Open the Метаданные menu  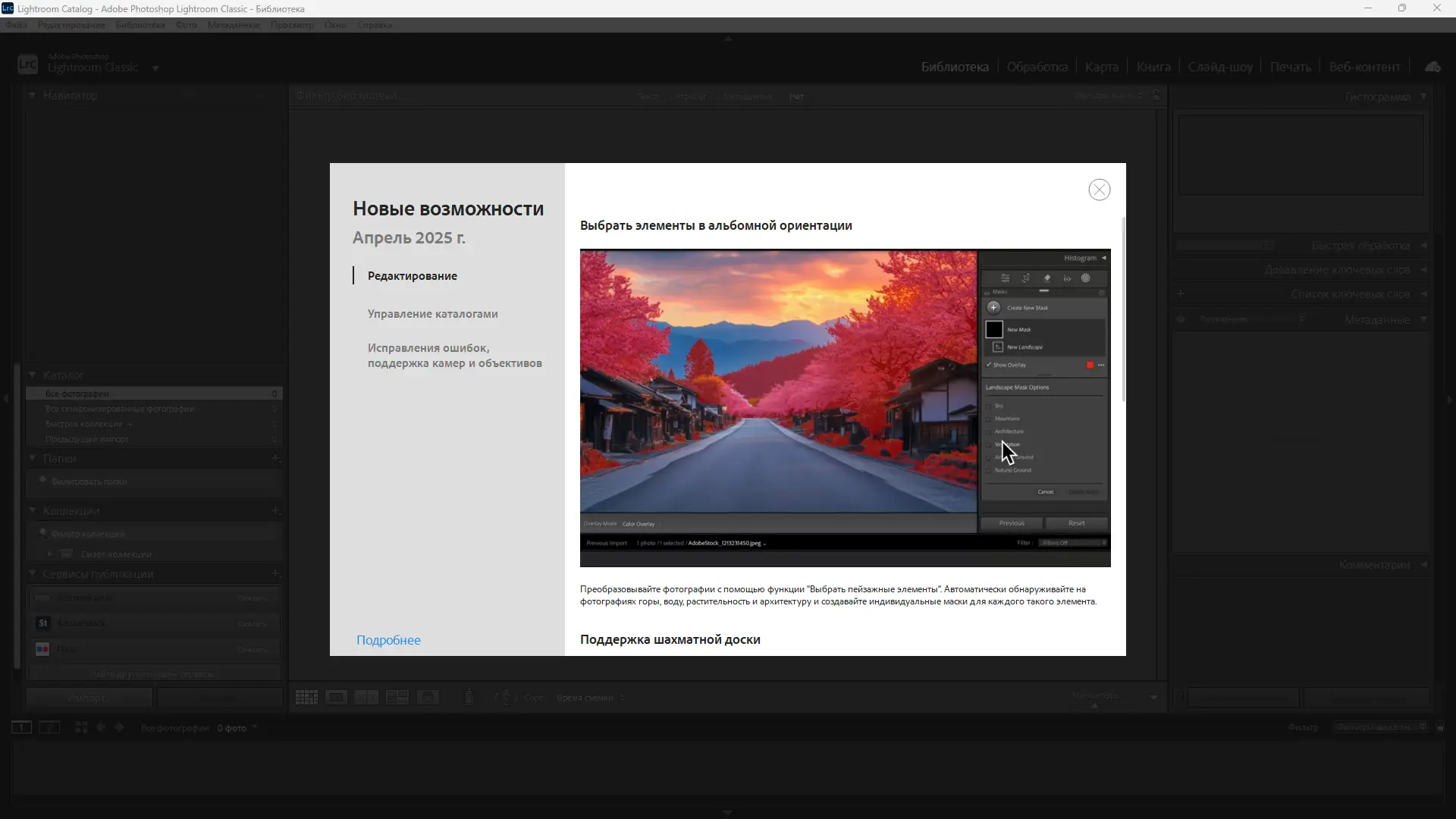click(x=233, y=25)
